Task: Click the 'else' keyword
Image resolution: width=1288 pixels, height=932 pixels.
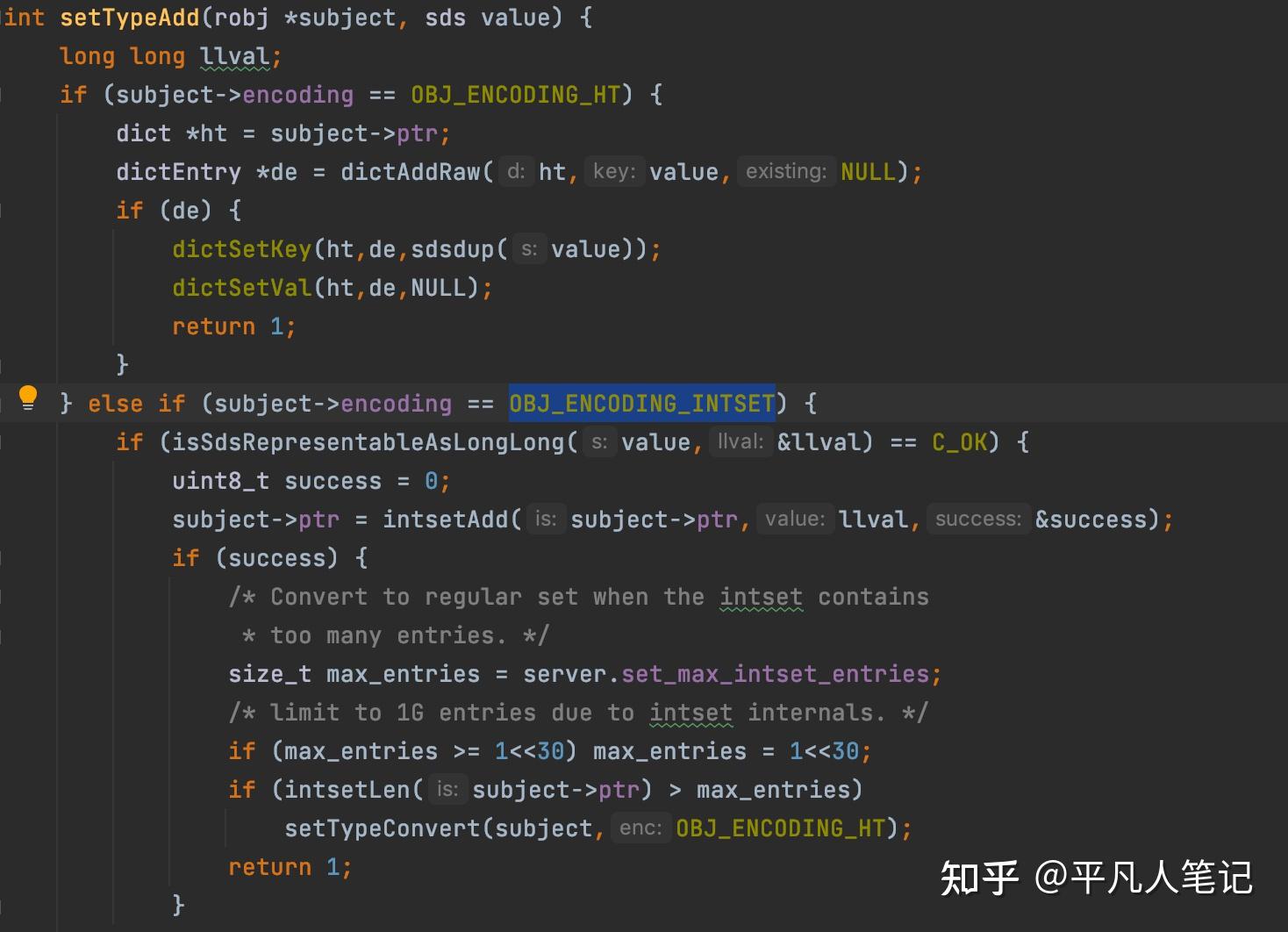Action: [115, 404]
